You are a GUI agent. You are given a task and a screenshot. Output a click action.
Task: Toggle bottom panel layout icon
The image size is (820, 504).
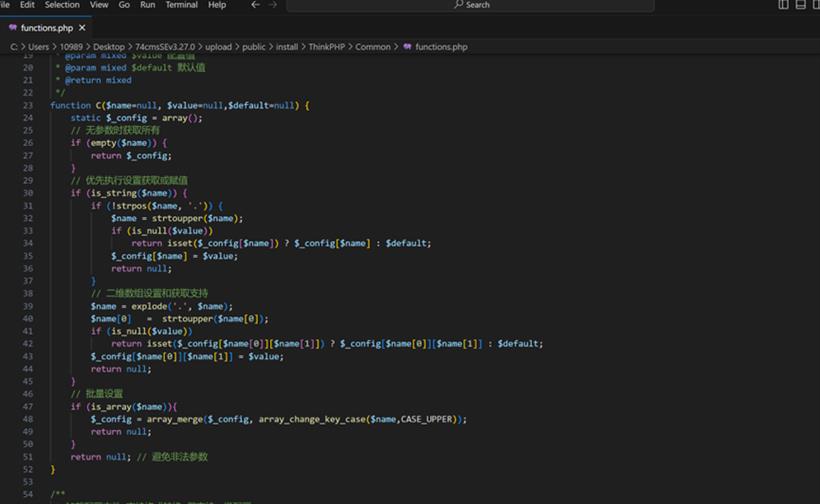coord(801,5)
